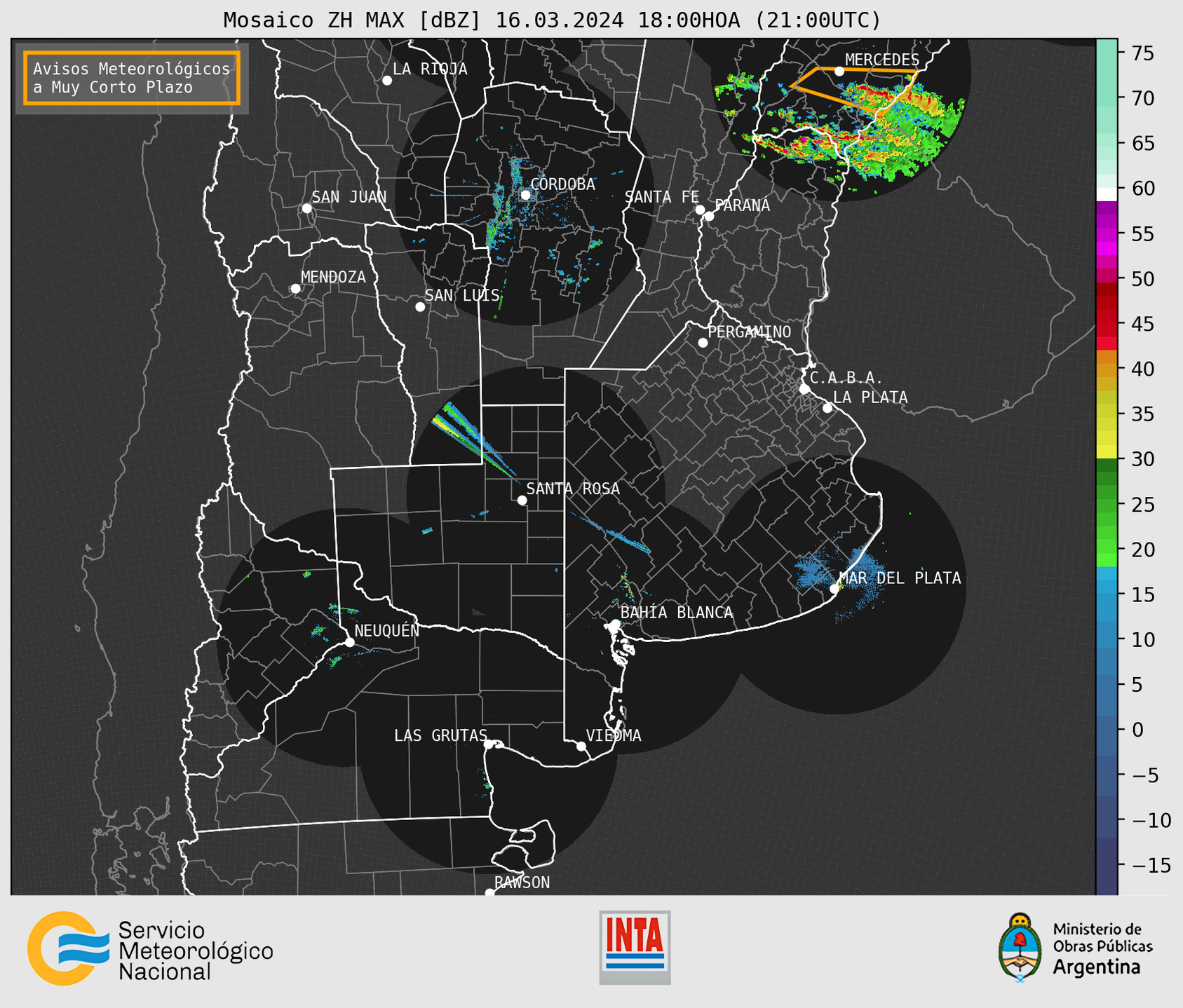Click the SANTA ROSA label text
1183x1008 pixels.
click(573, 489)
